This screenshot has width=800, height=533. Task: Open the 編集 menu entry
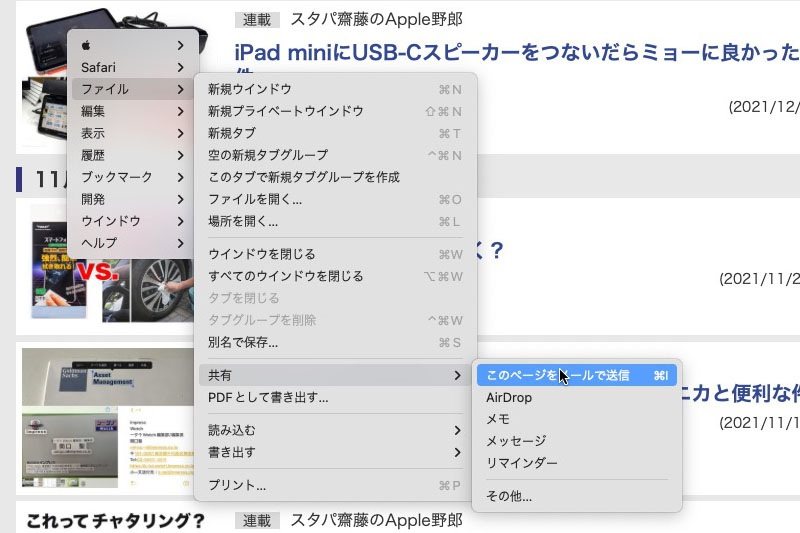click(x=132, y=111)
